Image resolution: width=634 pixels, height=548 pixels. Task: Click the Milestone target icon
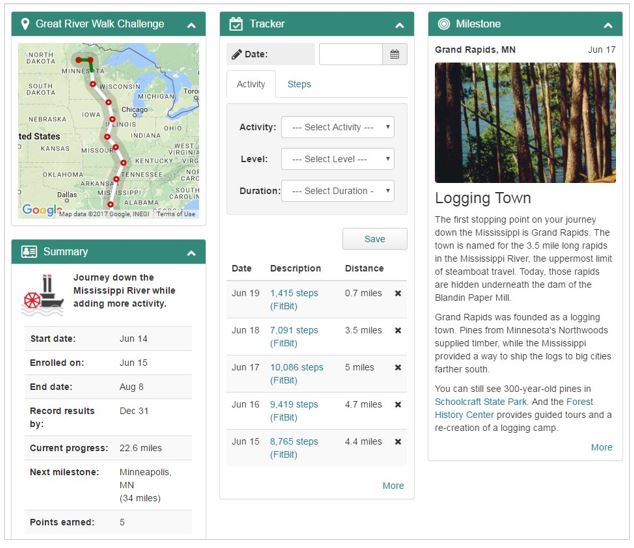[444, 24]
